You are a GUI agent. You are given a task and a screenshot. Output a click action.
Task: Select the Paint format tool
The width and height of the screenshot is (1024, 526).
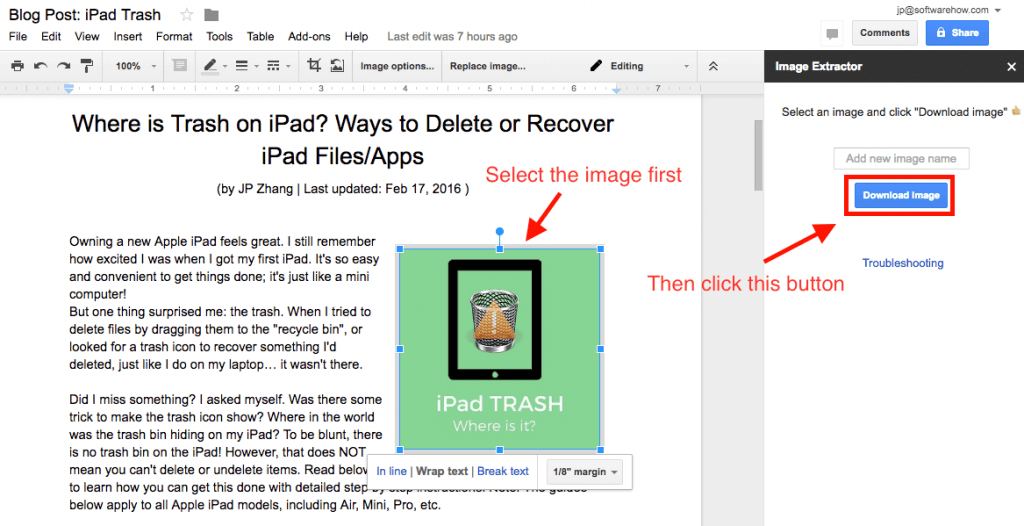click(x=86, y=66)
